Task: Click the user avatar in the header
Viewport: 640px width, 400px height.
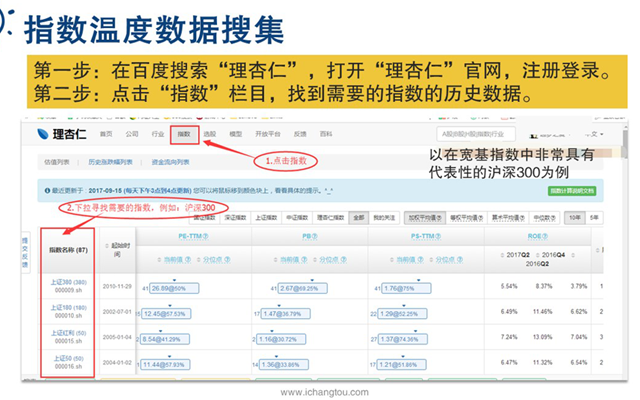Action: point(533,135)
